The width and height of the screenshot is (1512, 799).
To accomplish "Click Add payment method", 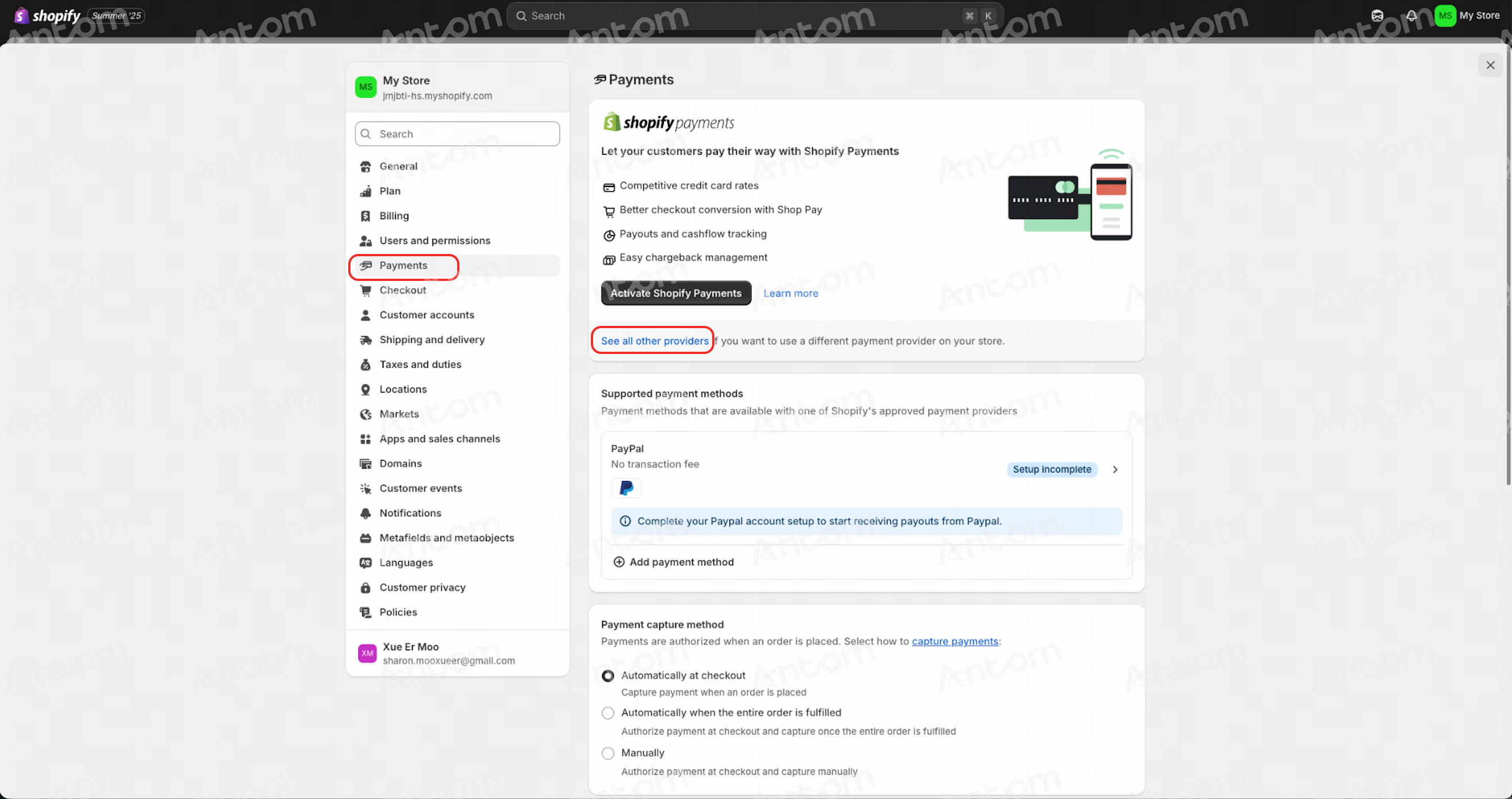I will click(x=673, y=562).
